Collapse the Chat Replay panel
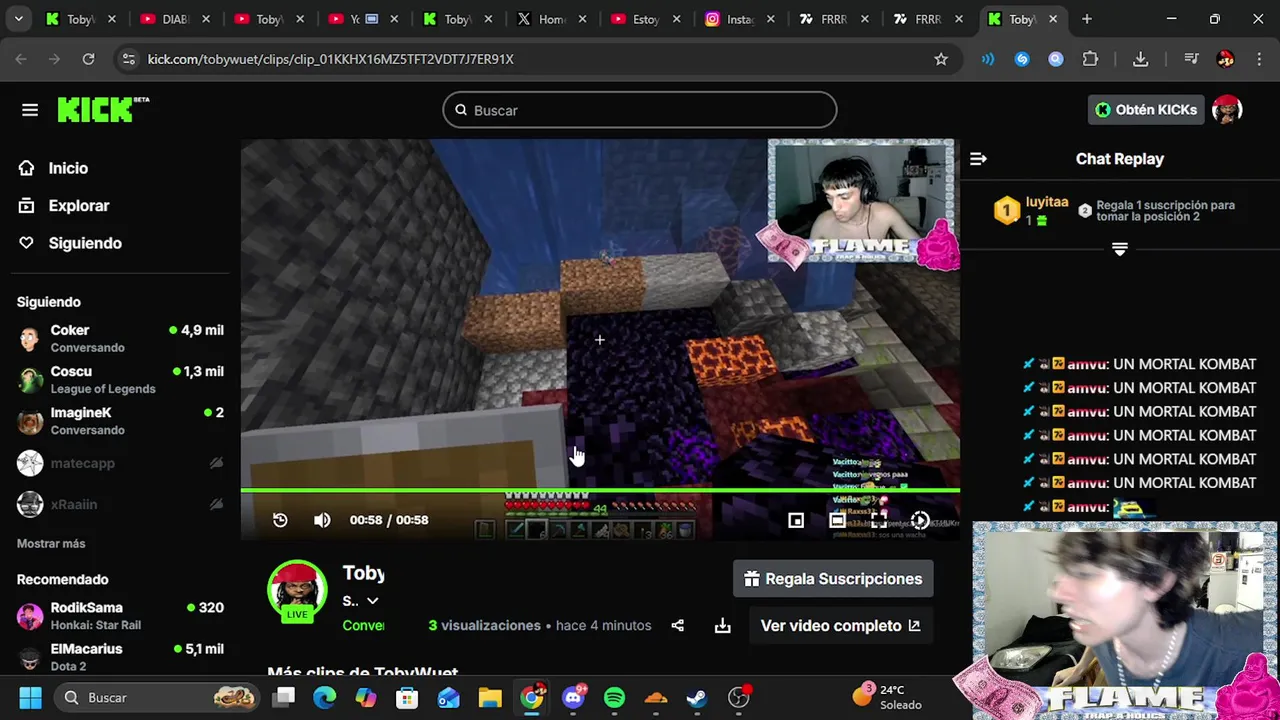Screen dimensions: 1280x720 [978, 159]
